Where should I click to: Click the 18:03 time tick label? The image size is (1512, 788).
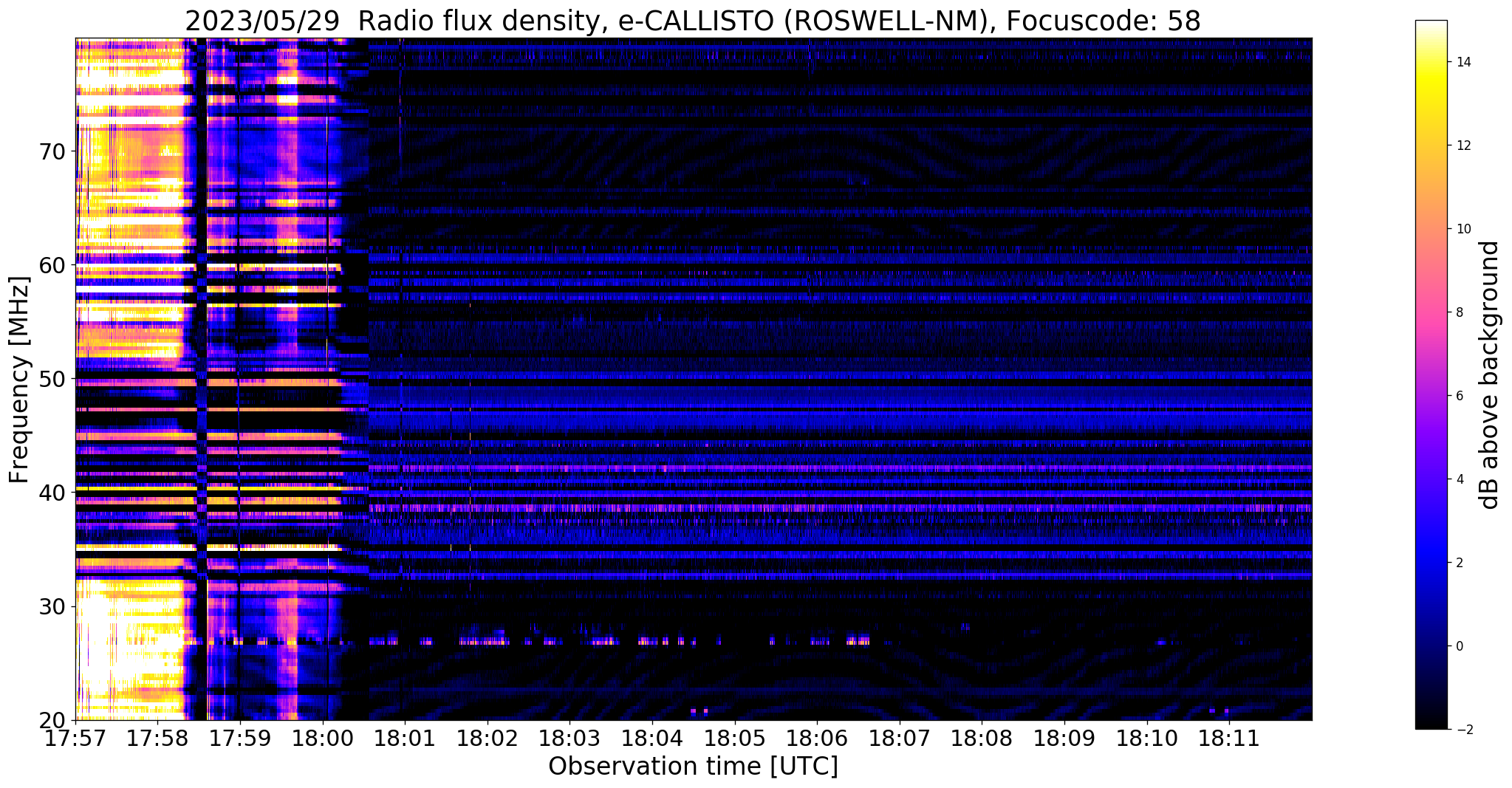(569, 738)
